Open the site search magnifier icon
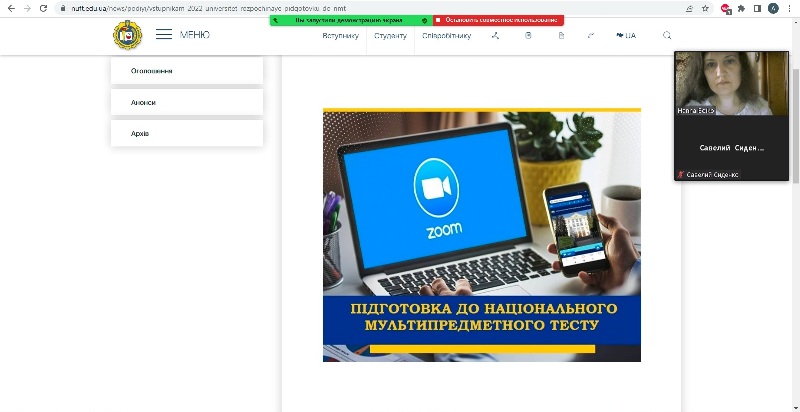Screen dimensions: 800x412 click(667, 35)
